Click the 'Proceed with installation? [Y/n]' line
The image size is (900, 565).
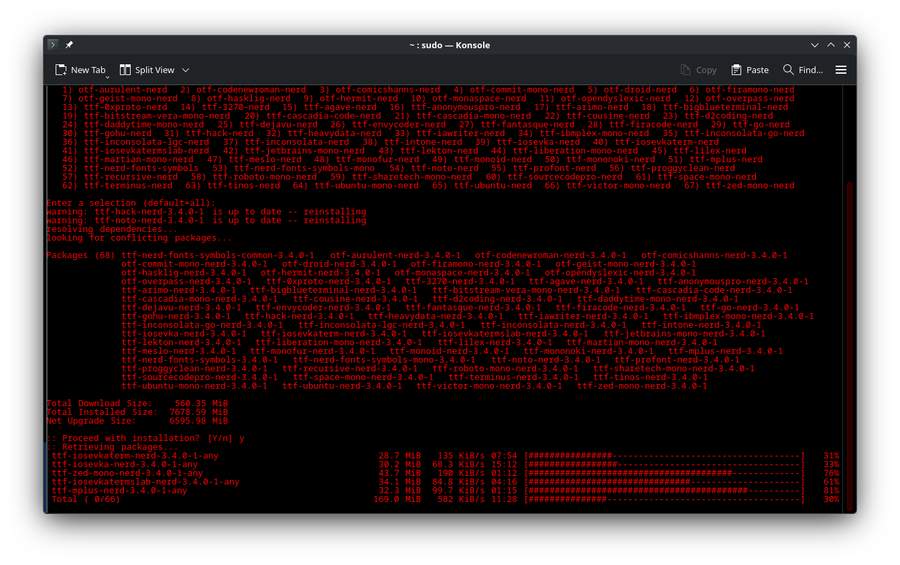146,438
